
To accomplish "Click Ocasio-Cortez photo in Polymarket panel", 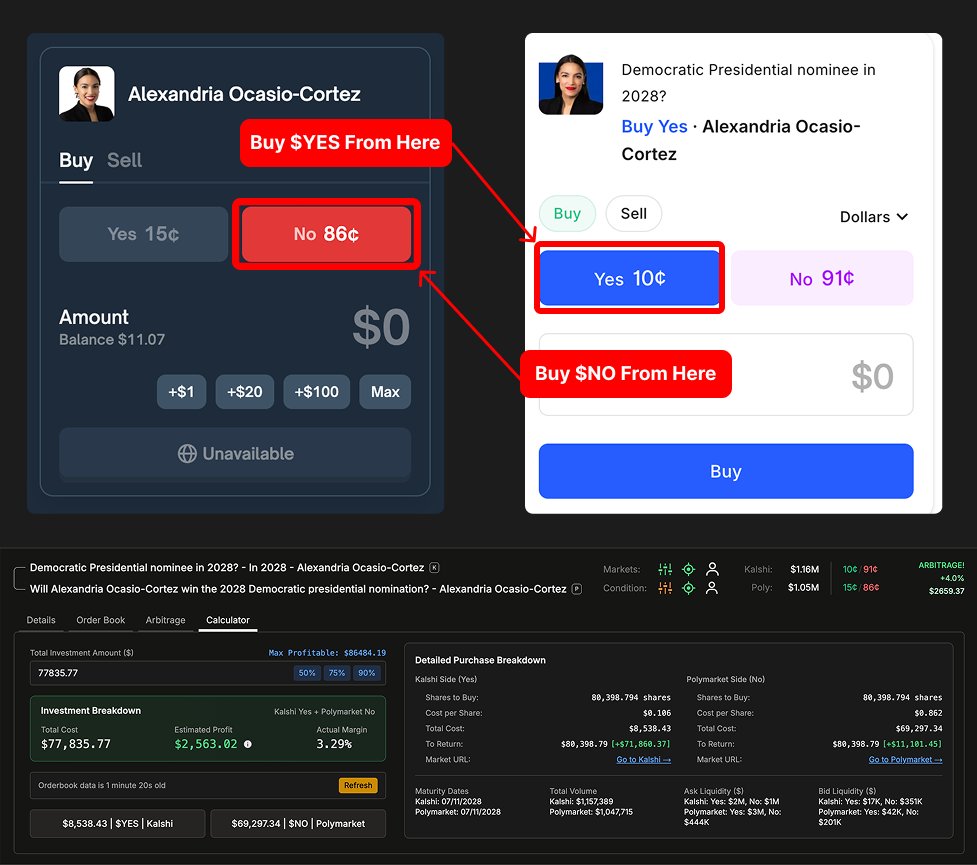I will (87, 93).
